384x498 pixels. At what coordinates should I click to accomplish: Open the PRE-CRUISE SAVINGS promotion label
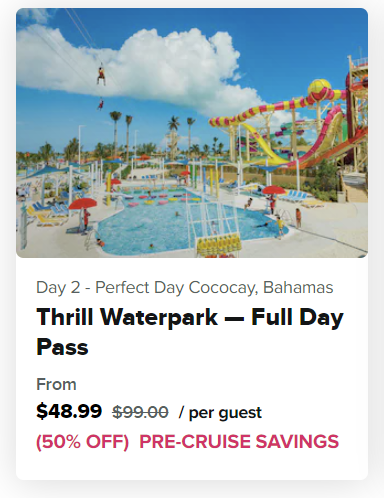(x=239, y=441)
